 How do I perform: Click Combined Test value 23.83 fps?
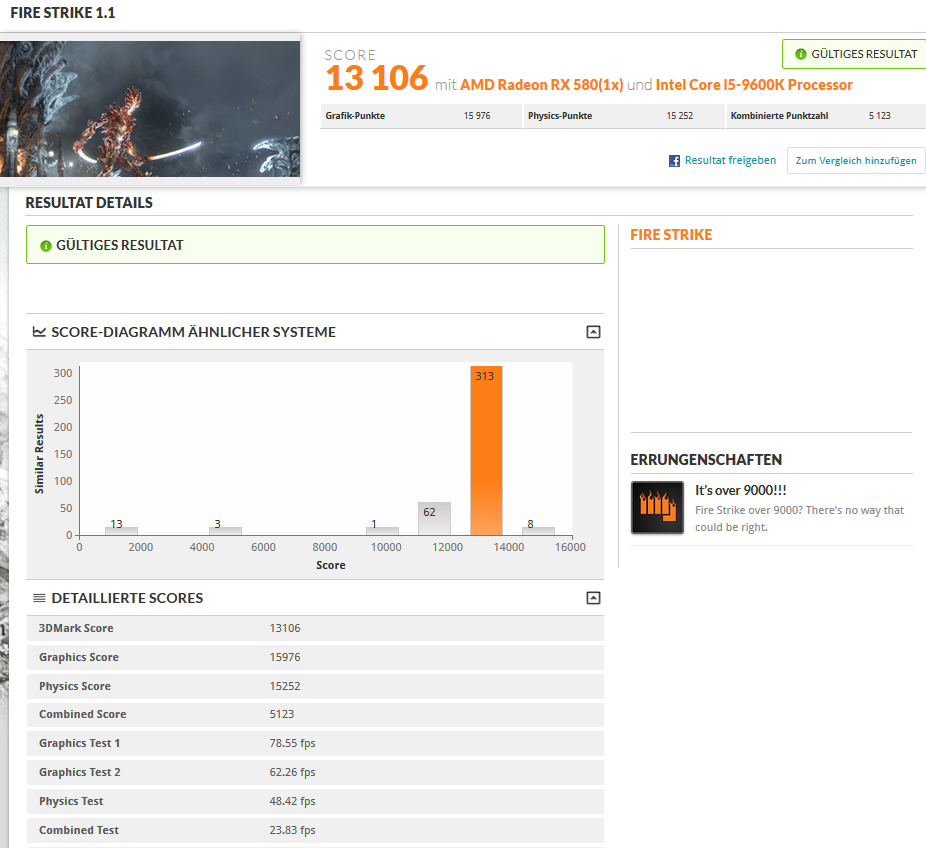292,830
